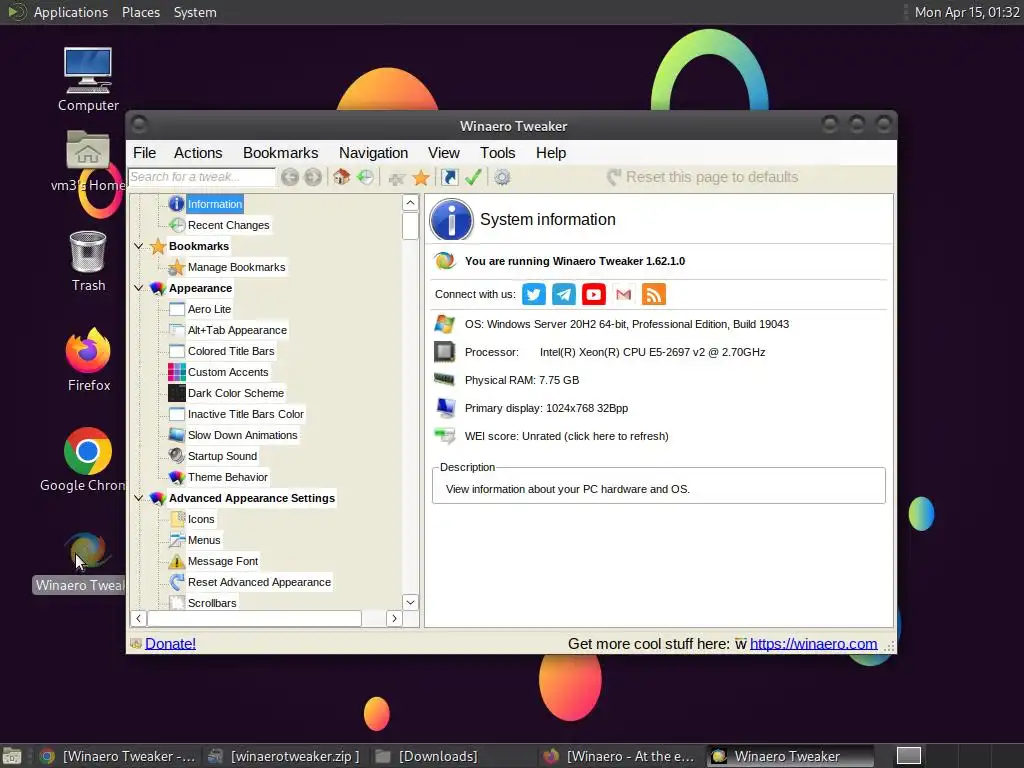Click the forward navigation arrow in toolbar
The width and height of the screenshot is (1024, 768).
pos(313,177)
